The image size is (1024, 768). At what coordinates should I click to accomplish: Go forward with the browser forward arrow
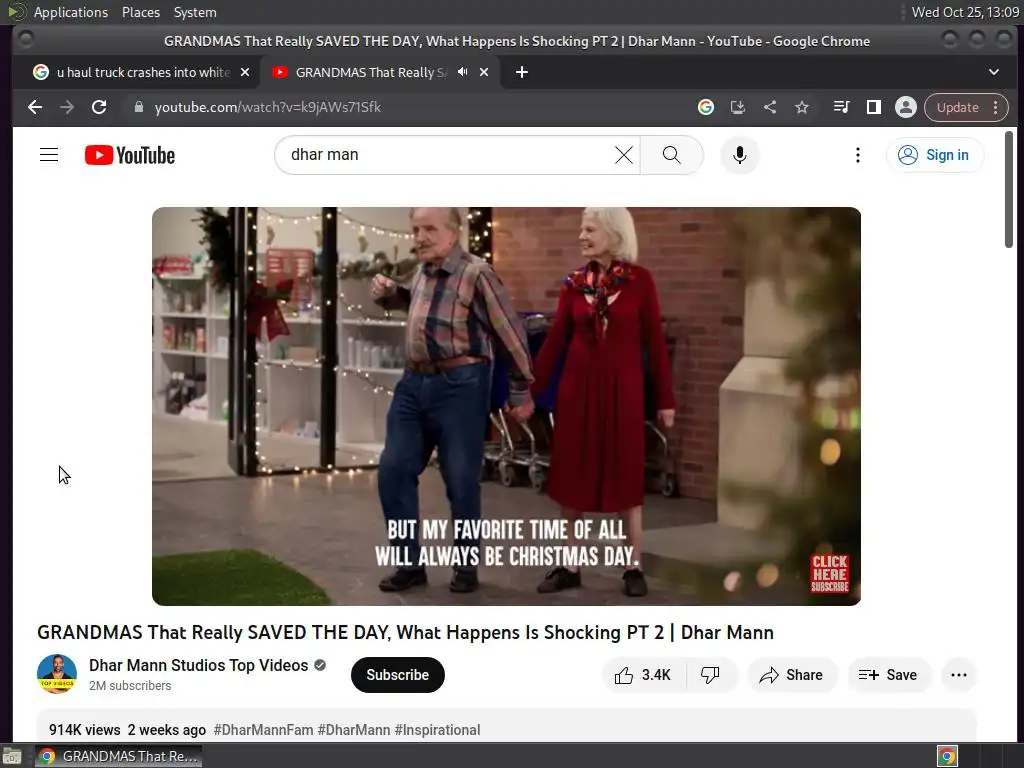coord(67,107)
